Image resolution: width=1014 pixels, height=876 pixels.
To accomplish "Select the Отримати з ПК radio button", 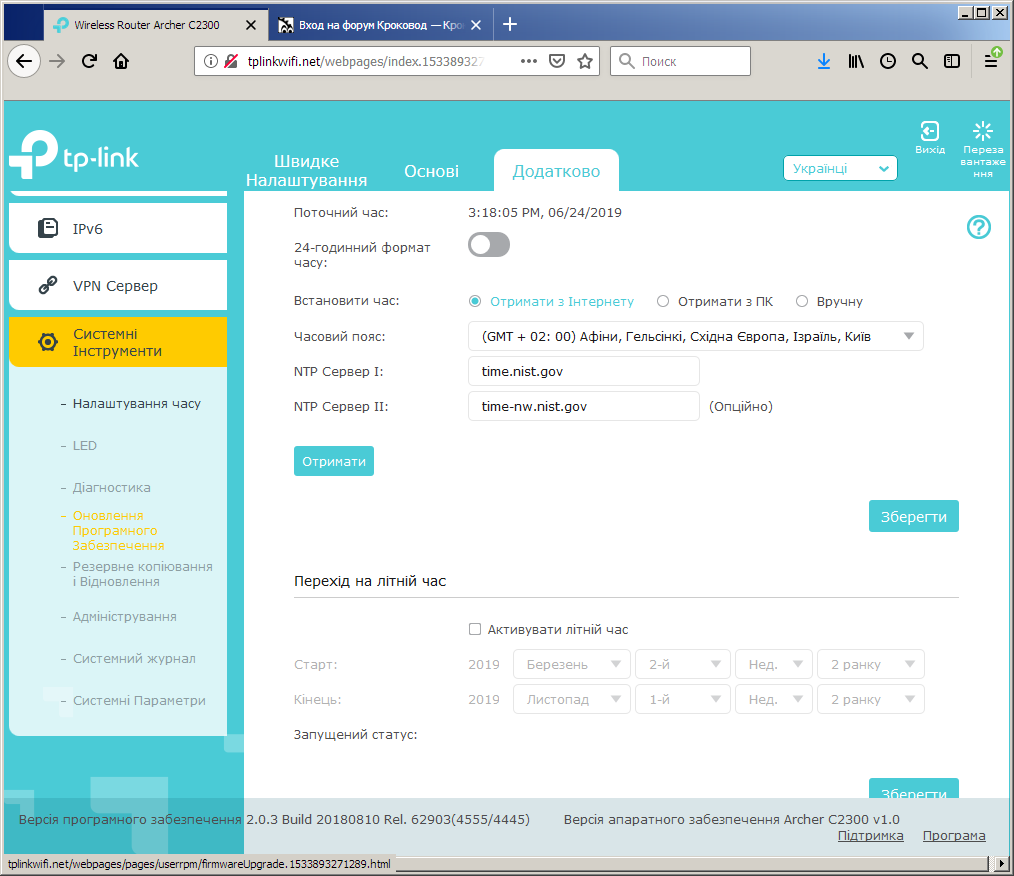I will (663, 301).
